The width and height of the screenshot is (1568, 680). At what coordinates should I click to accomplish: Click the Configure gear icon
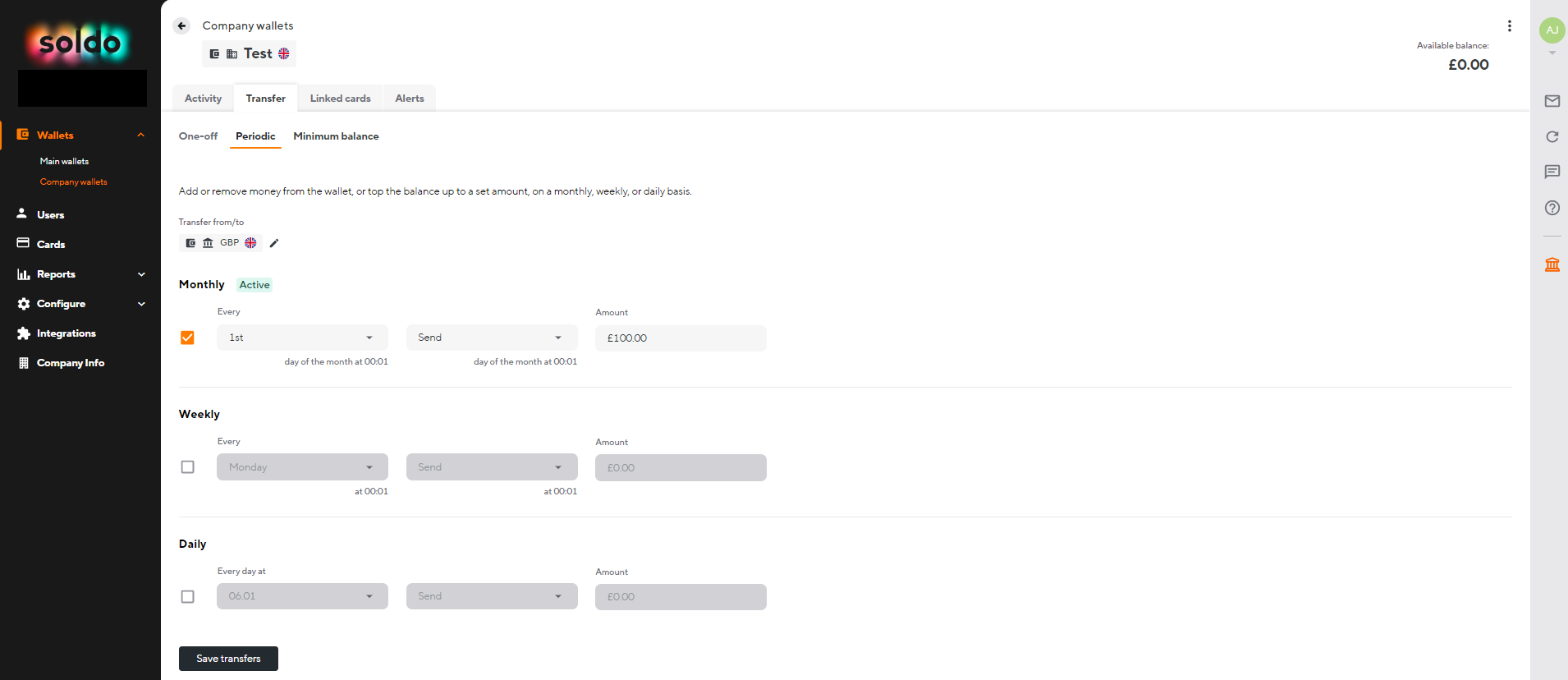[23, 304]
